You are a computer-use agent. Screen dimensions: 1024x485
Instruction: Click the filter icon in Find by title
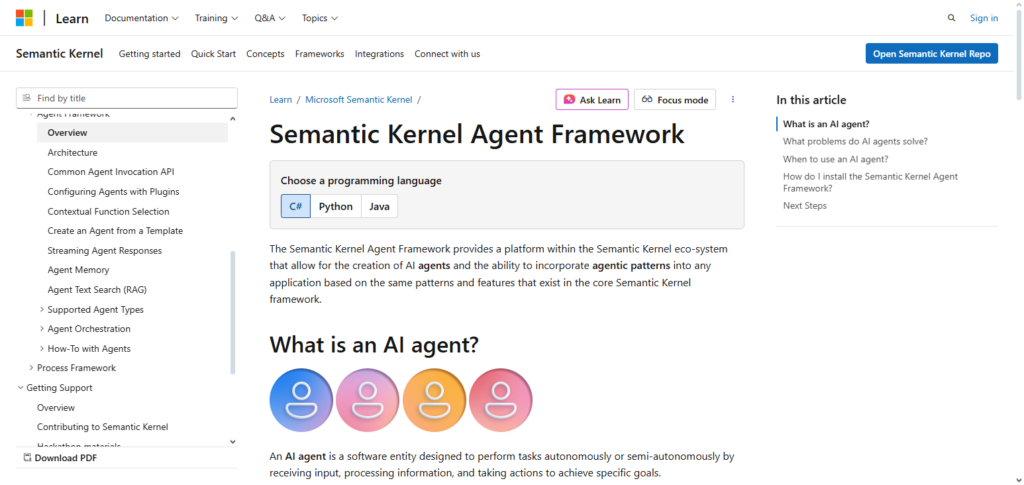(26, 98)
